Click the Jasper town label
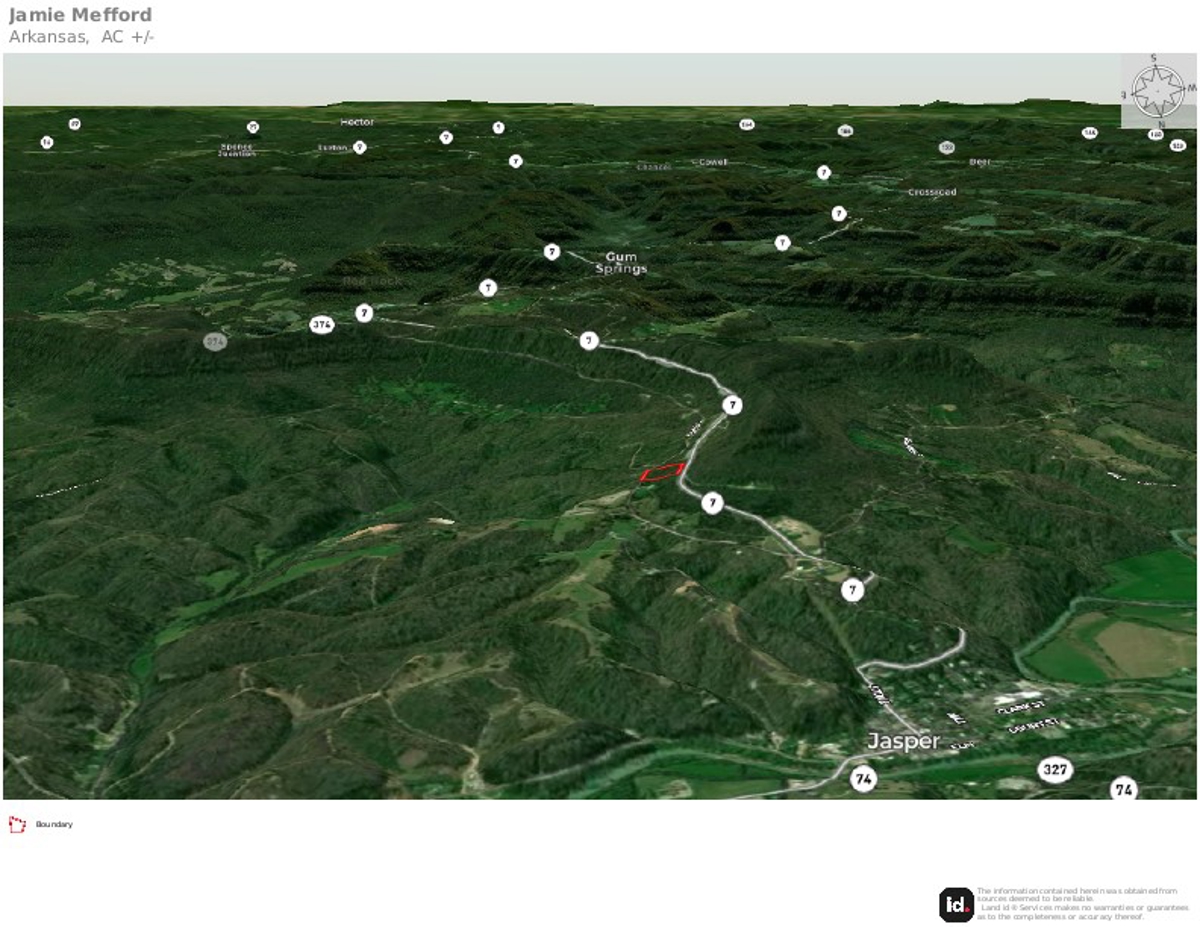The image size is (1200, 927). 903,741
